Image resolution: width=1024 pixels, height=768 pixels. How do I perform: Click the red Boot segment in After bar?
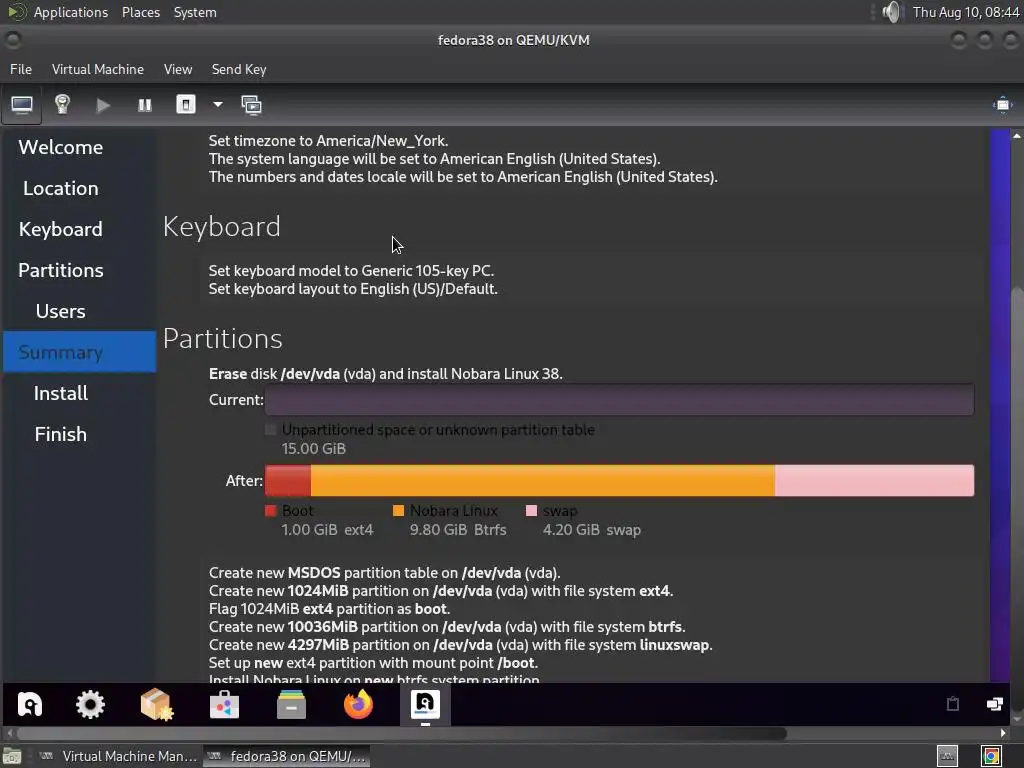point(288,481)
